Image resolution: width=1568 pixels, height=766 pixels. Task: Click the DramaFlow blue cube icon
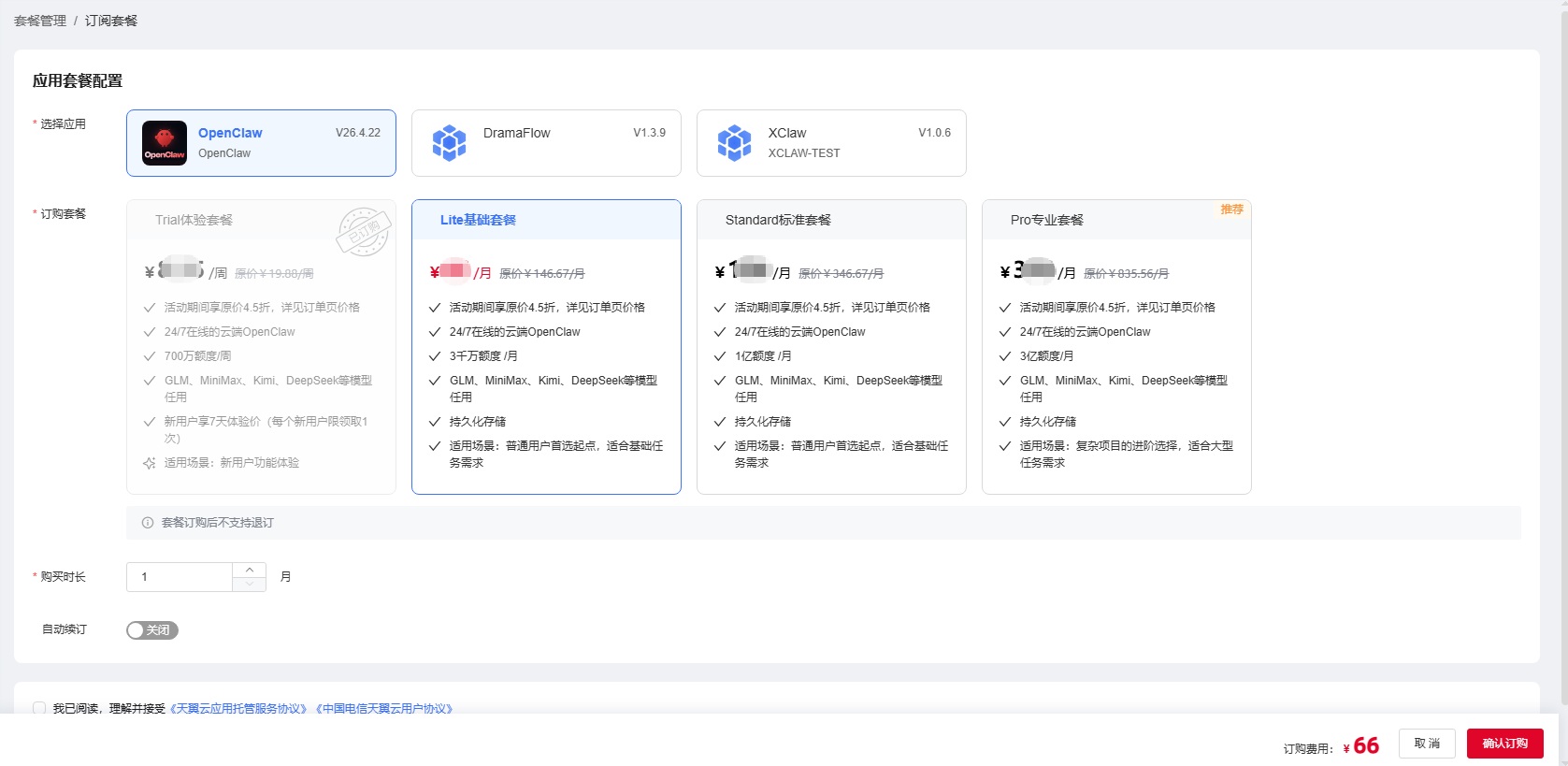pyautogui.click(x=449, y=143)
